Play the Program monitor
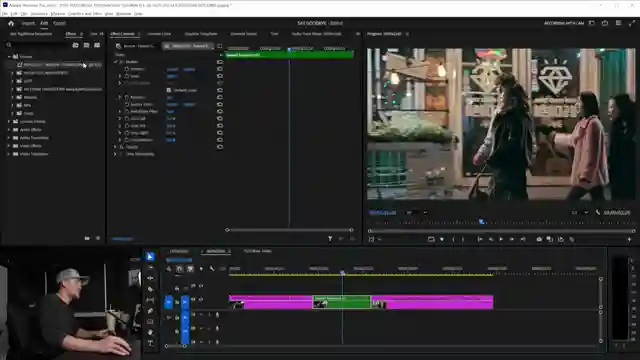 point(501,239)
